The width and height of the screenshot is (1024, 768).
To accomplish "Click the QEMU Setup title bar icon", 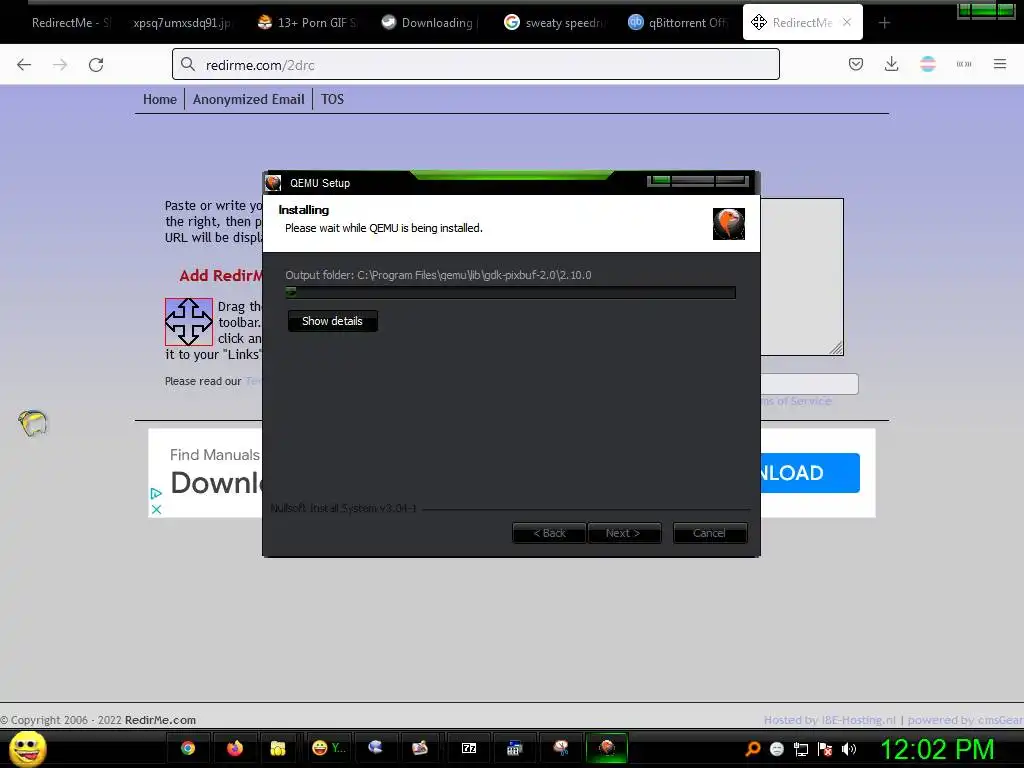I will coord(274,183).
